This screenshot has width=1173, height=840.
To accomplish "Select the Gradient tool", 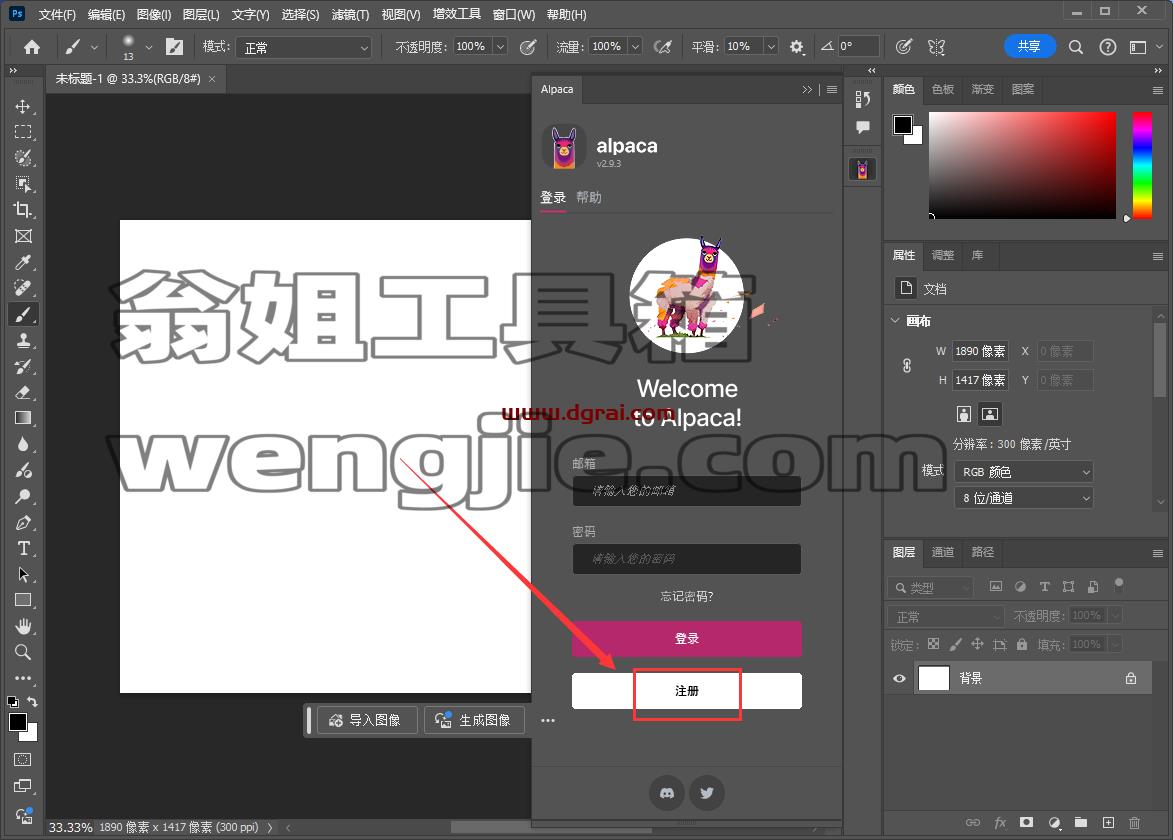I will point(22,418).
